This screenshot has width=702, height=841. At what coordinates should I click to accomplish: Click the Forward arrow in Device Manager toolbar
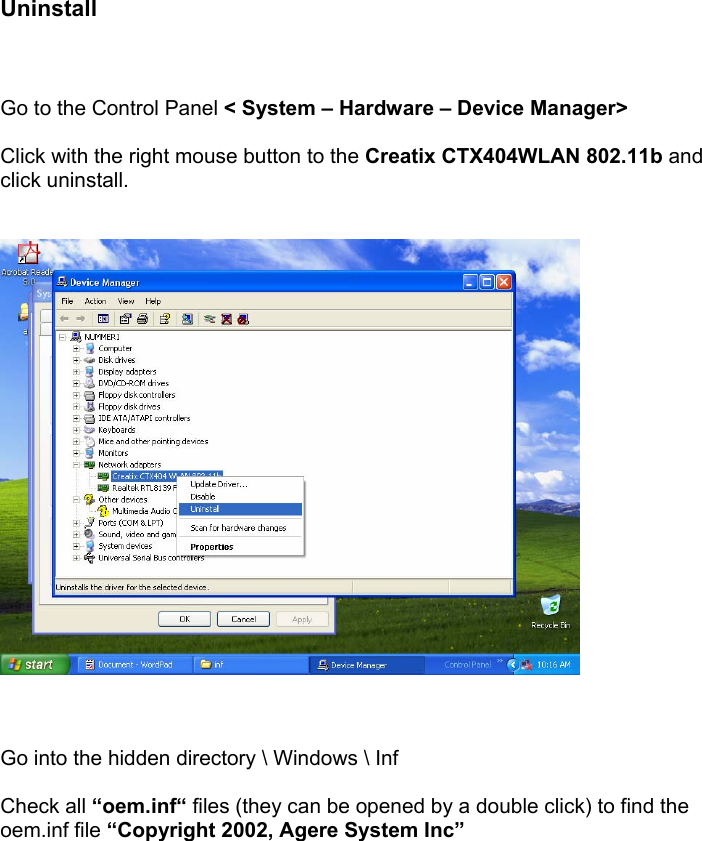tap(80, 319)
